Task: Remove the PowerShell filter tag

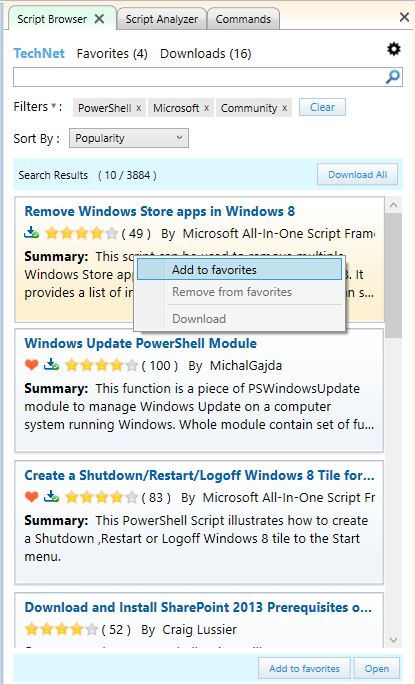Action: (138, 108)
